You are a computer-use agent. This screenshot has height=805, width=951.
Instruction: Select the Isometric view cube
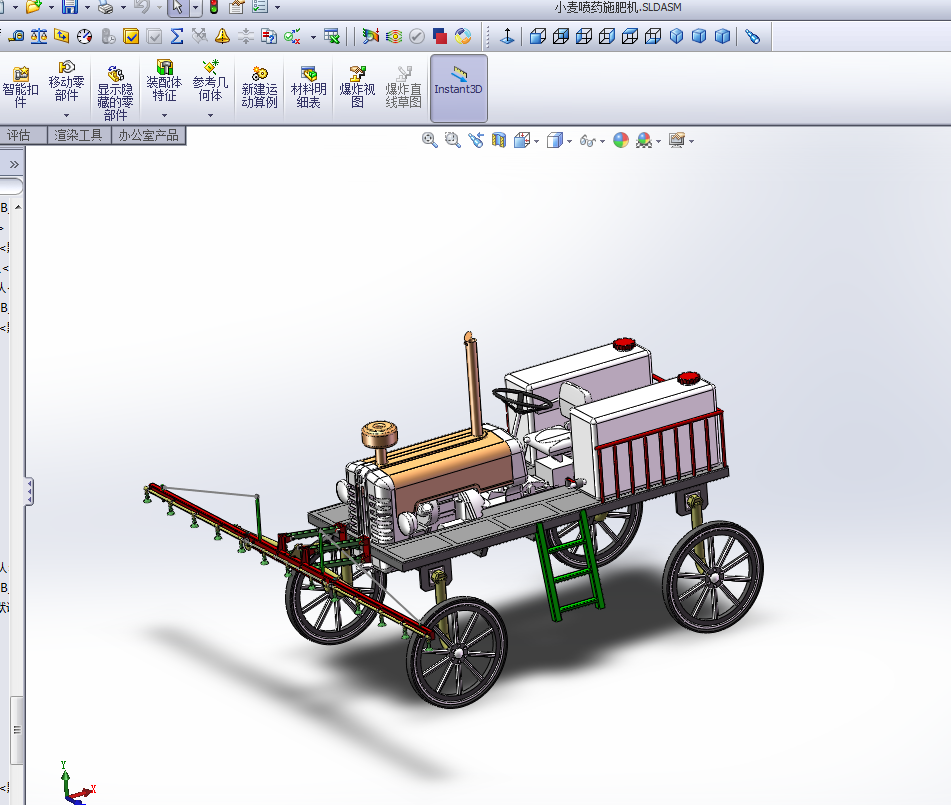[676, 36]
